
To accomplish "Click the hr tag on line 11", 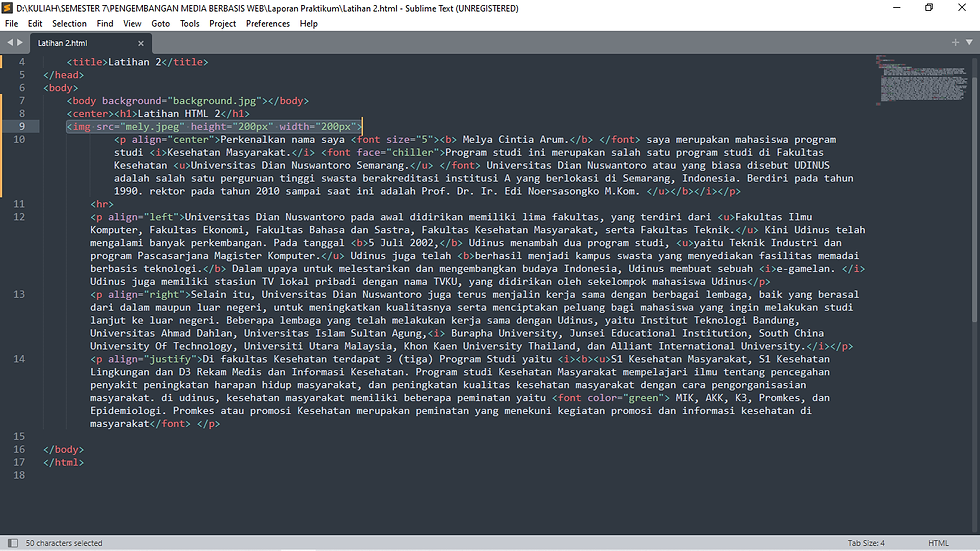I will point(102,204).
